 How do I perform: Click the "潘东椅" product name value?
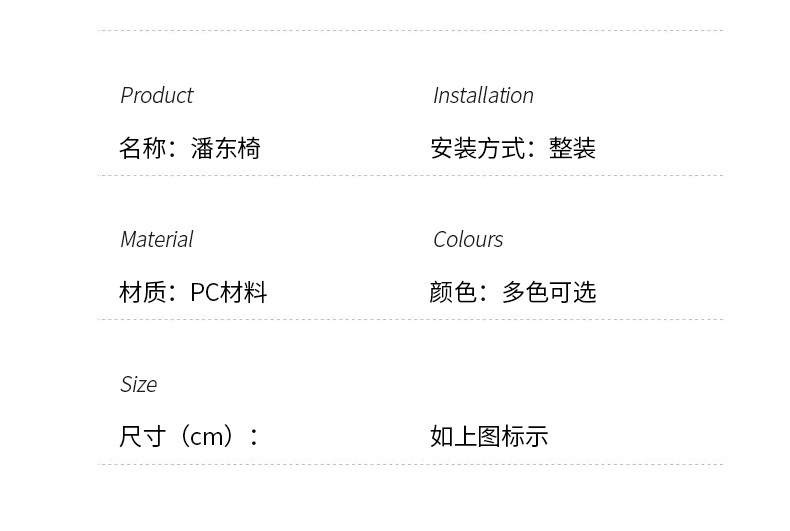[226, 149]
